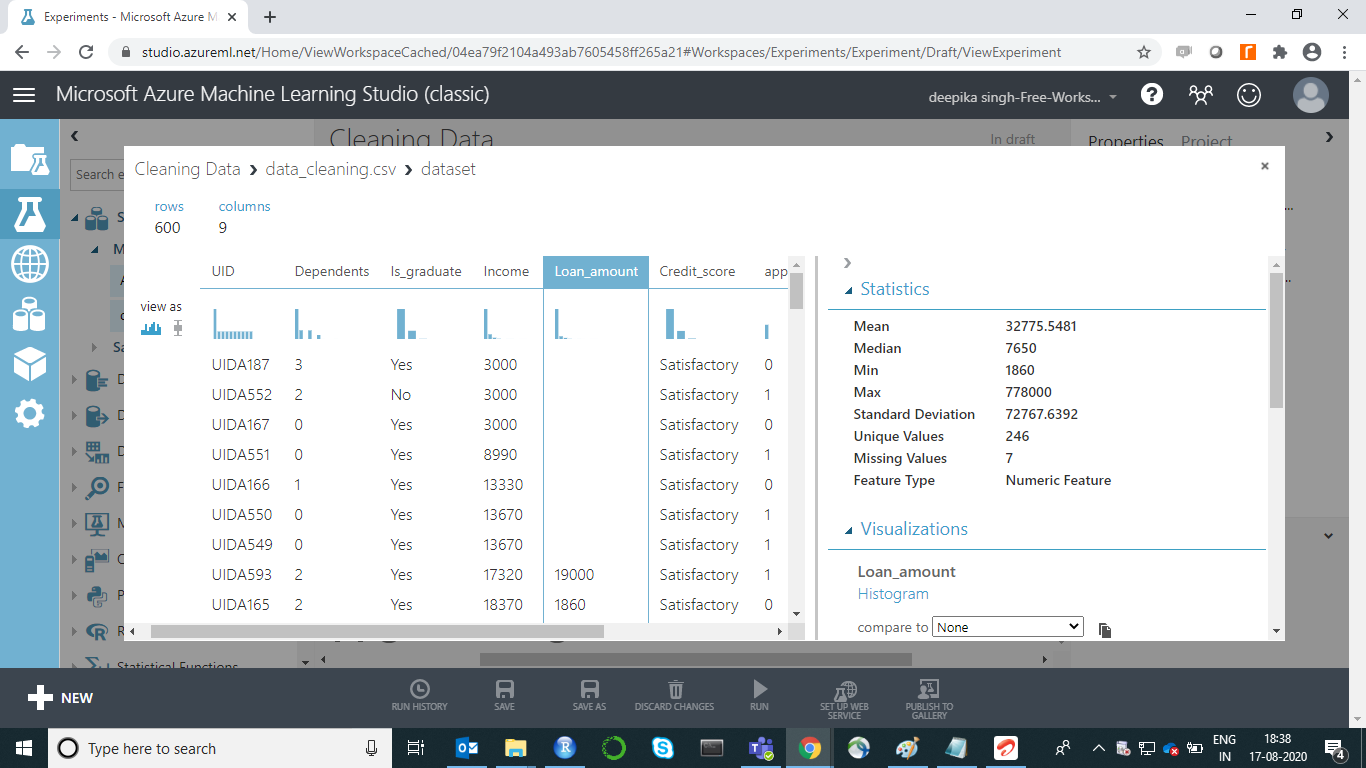This screenshot has width=1366, height=768.
Task: Open the compare to dropdown
Action: [1008, 627]
